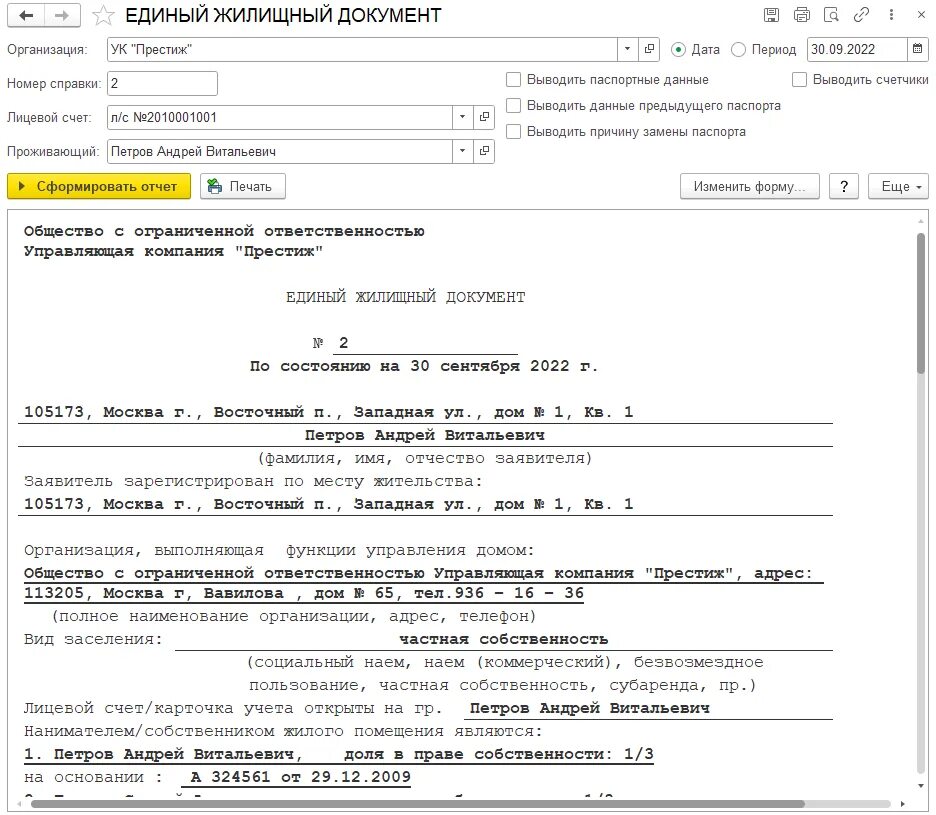Click the Сформировать отчет button
The width and height of the screenshot is (936, 815).
99,186
